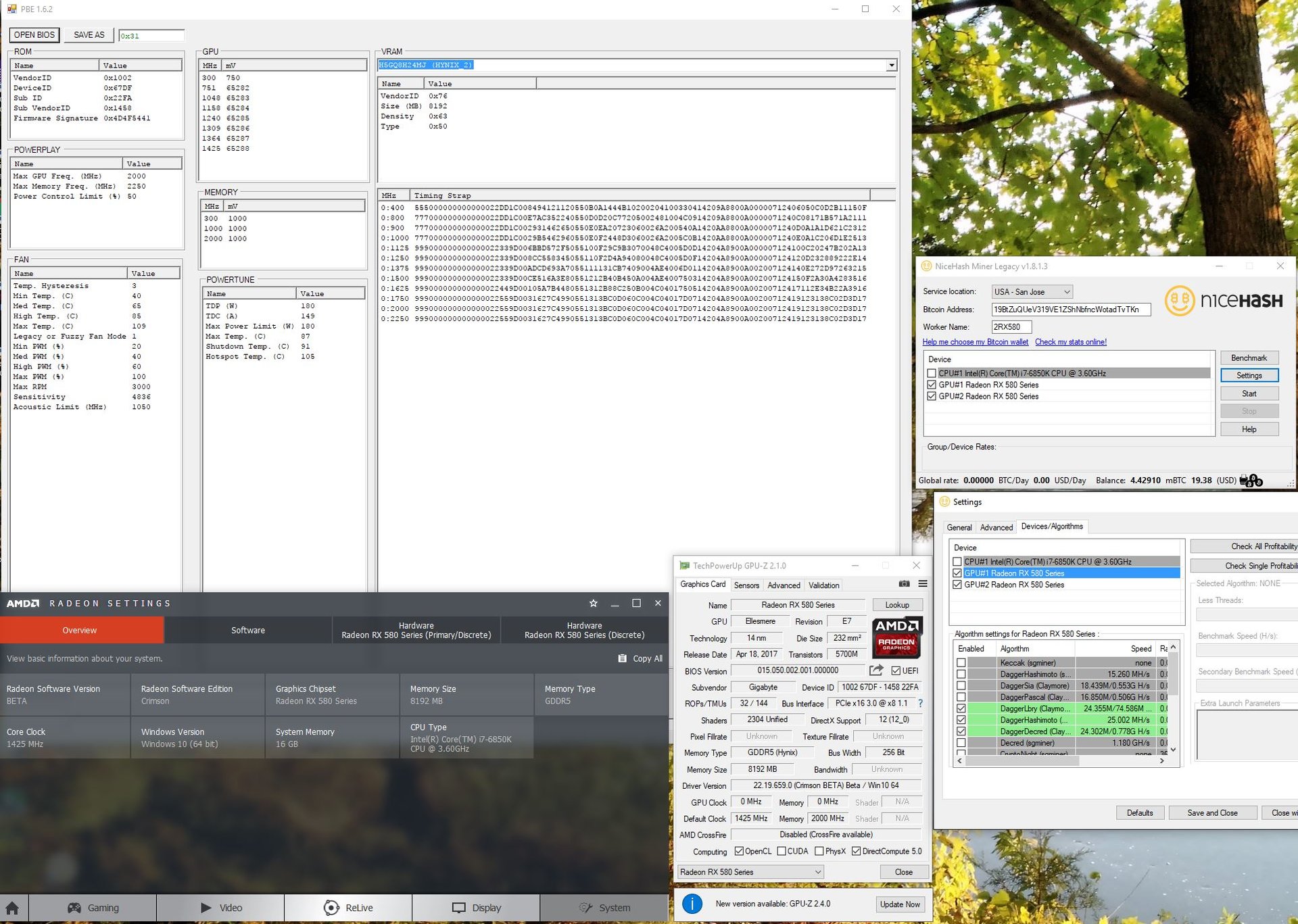Open Gaming section with controller icon
1298x924 pixels.
point(93,908)
